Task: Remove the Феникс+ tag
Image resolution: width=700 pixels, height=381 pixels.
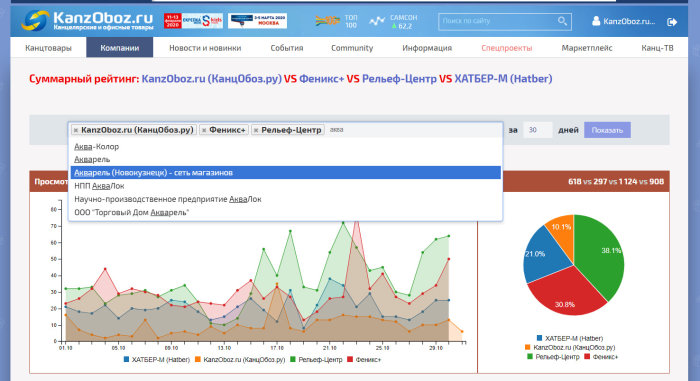Action: (204, 130)
